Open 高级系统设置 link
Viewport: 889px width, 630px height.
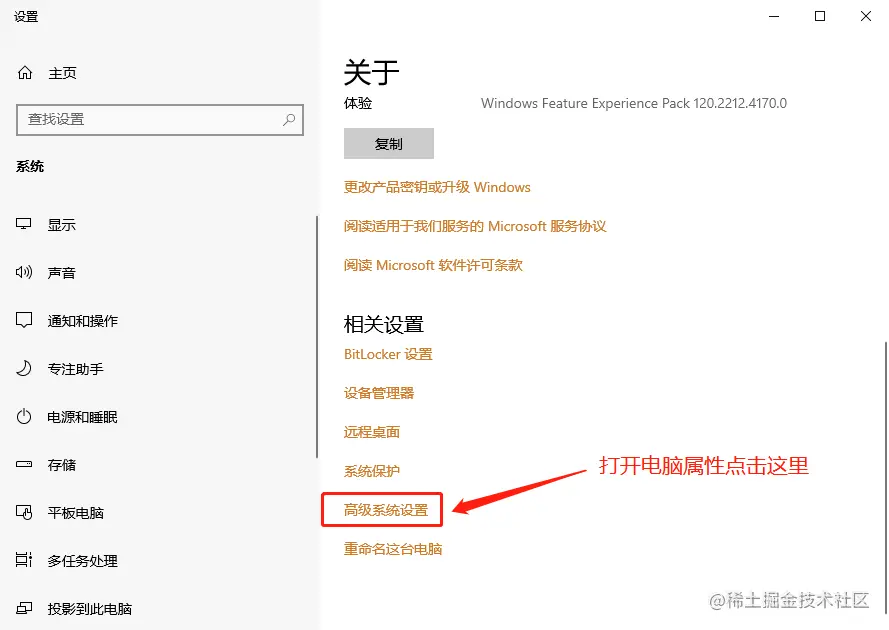[x=386, y=510]
